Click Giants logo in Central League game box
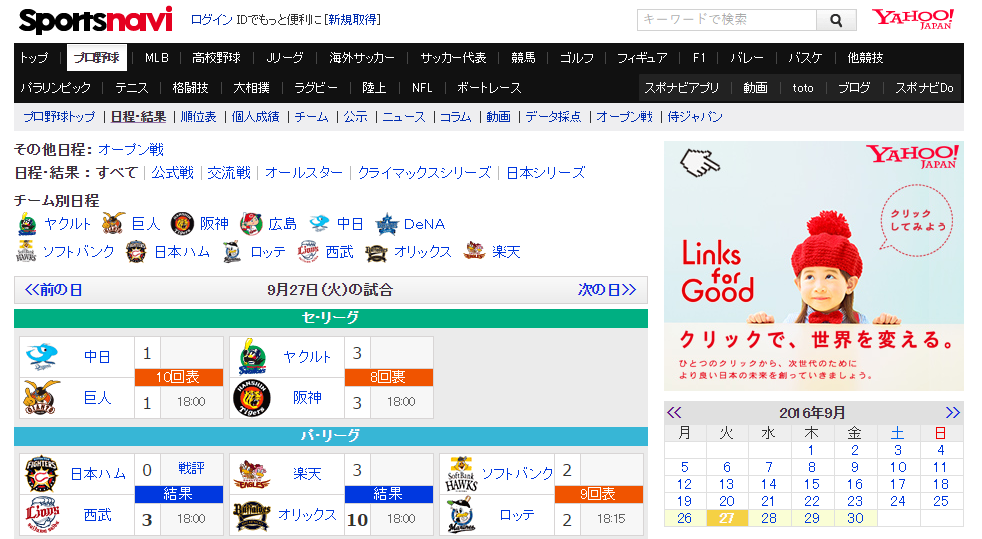 click(x=41, y=398)
